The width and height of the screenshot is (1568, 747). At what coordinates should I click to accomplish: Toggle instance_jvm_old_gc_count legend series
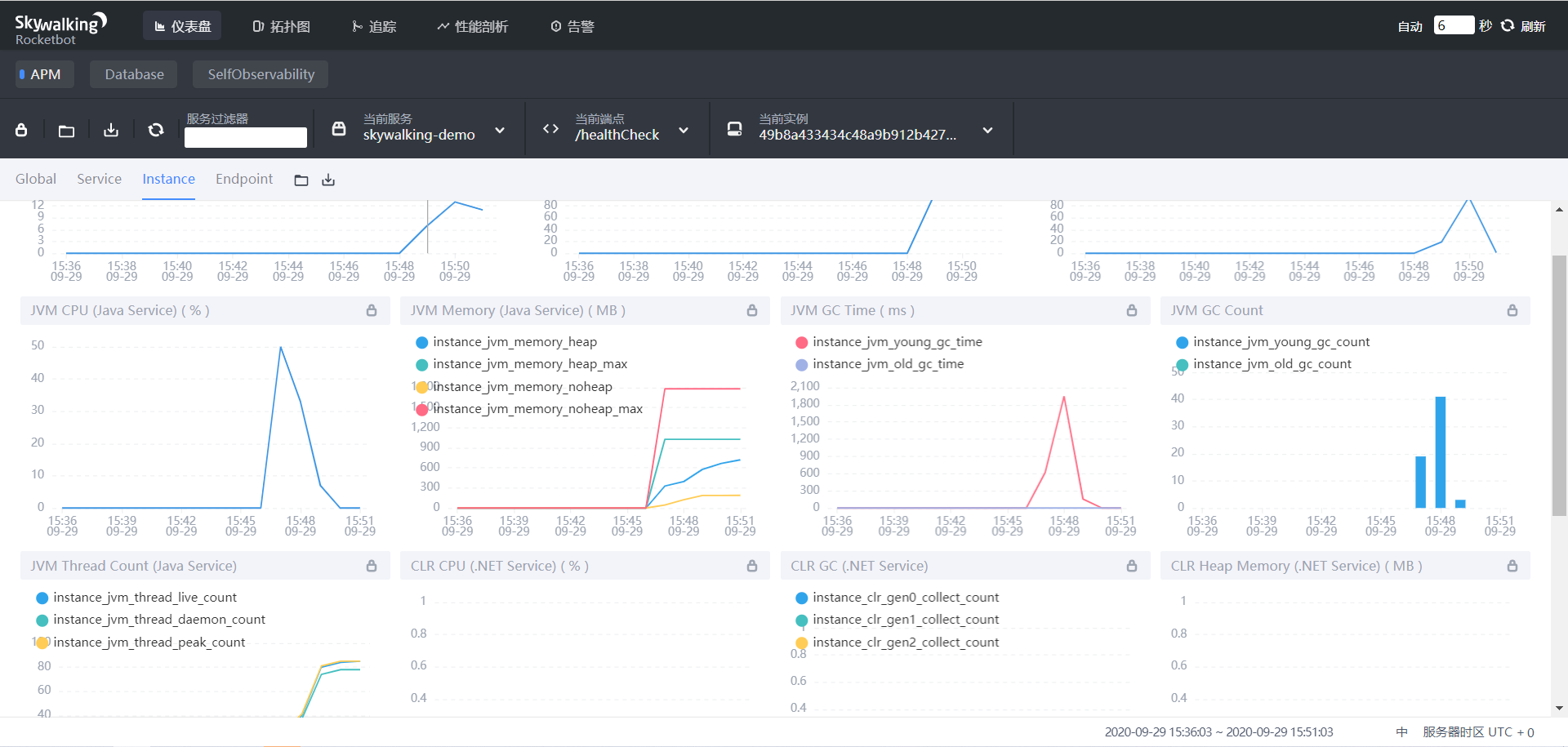1263,364
